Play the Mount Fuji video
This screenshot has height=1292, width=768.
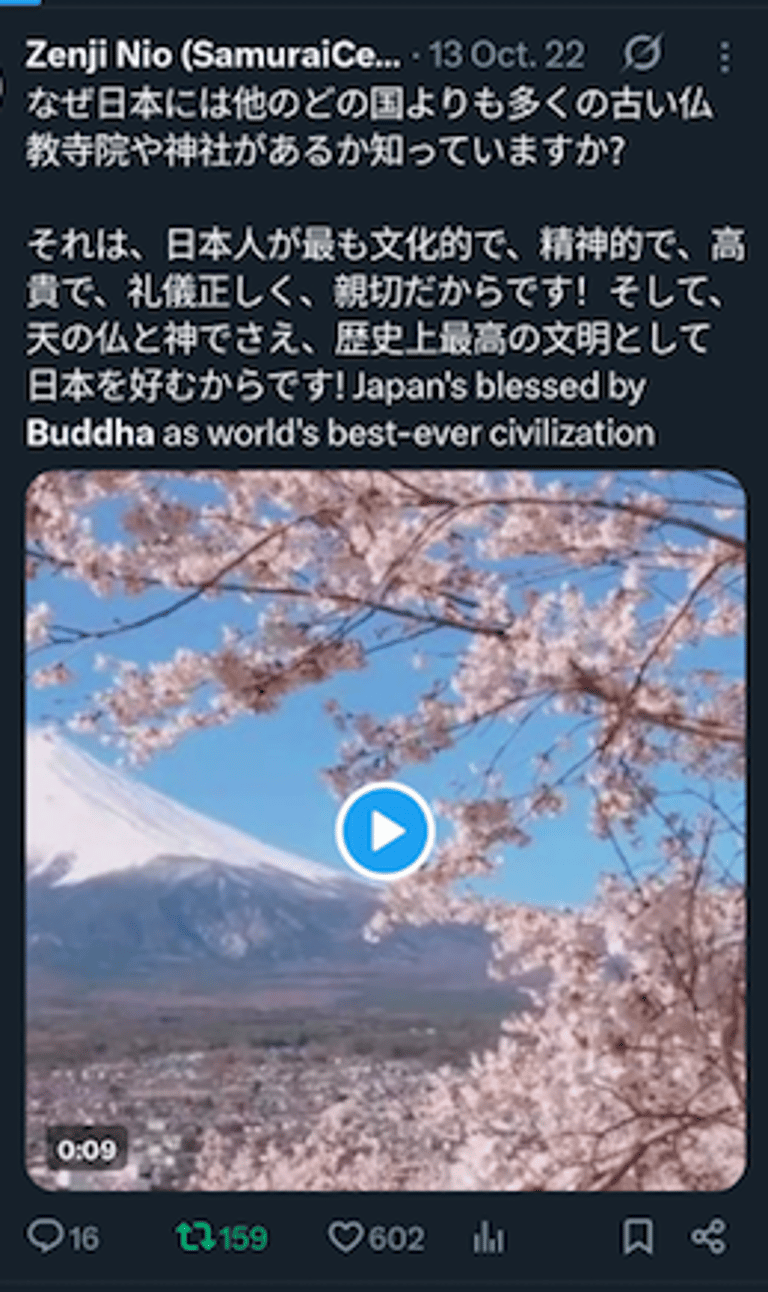(385, 831)
